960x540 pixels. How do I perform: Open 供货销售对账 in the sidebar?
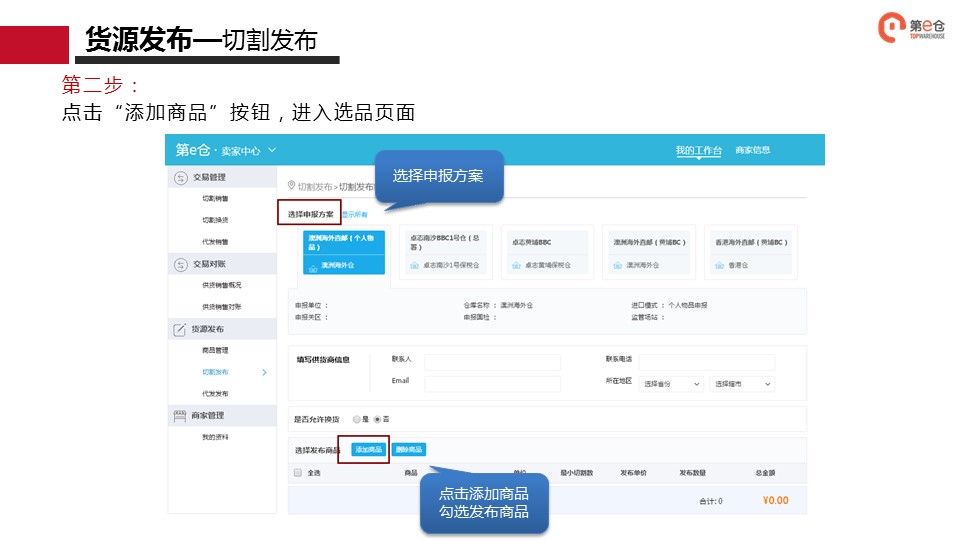(222, 307)
